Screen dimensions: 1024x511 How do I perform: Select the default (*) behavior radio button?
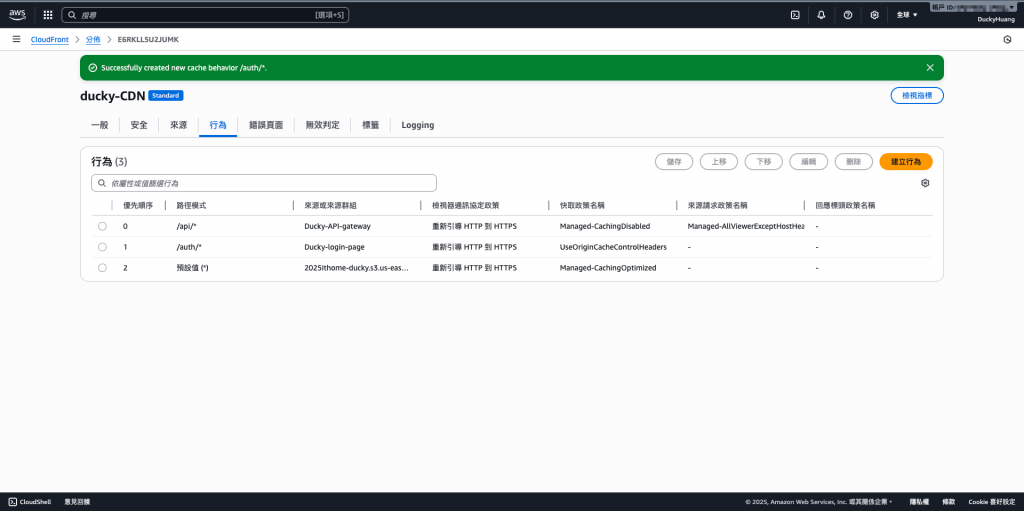point(102,268)
